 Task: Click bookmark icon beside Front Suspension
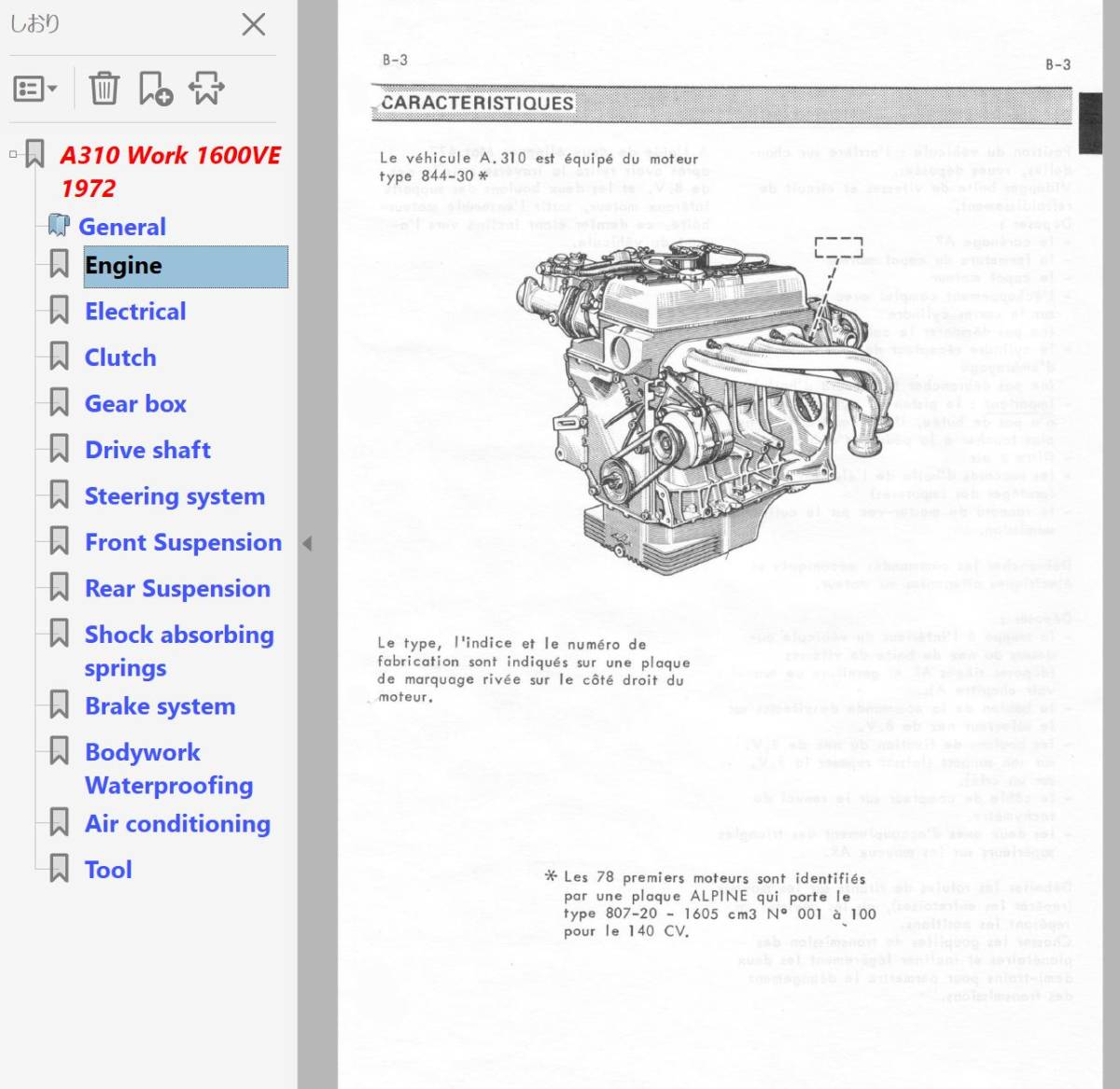pyautogui.click(x=59, y=541)
